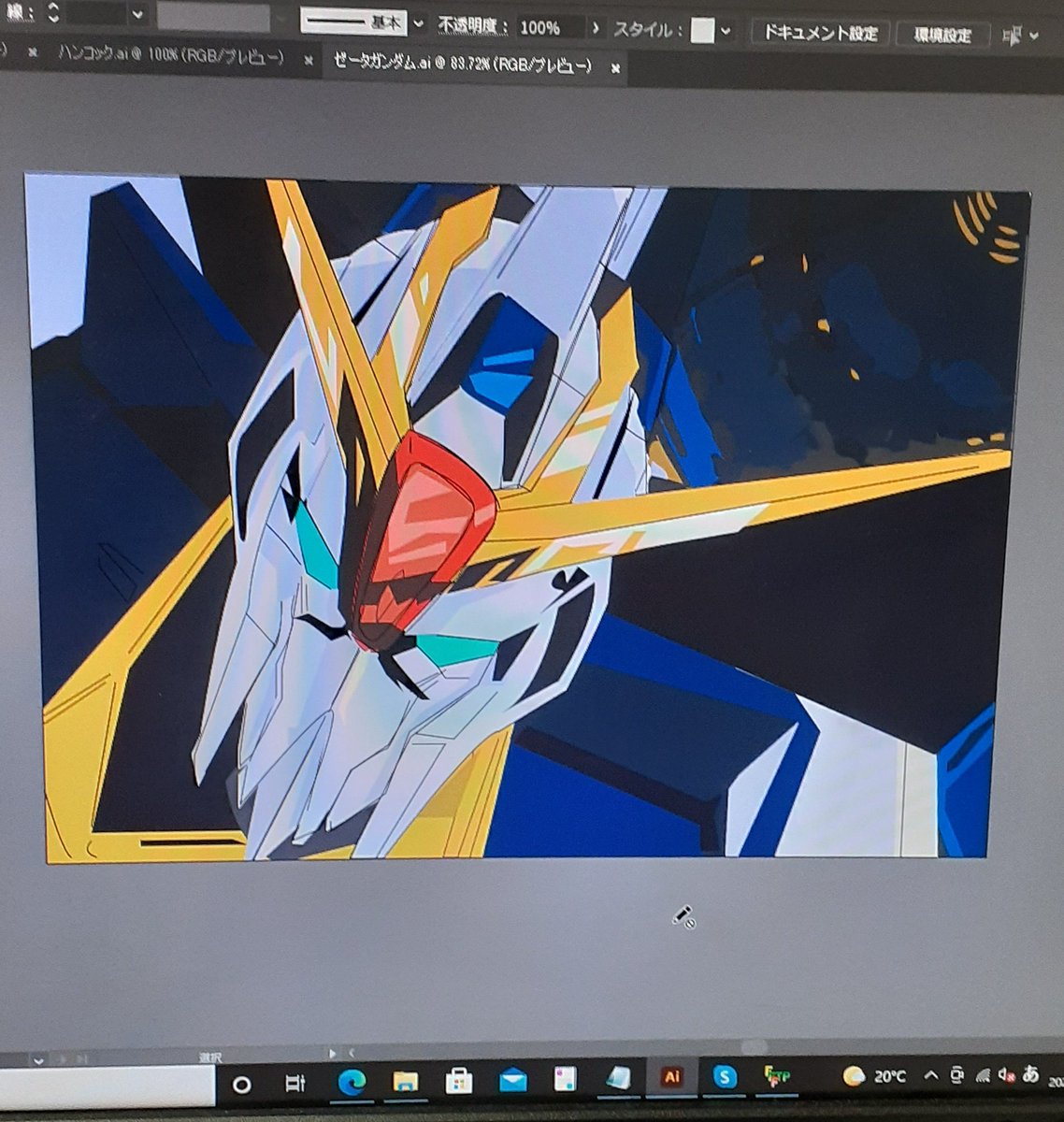Viewport: 1064px width, 1122px height.
Task: Open the 基本 brush definition dropdown
Action: [418, 24]
